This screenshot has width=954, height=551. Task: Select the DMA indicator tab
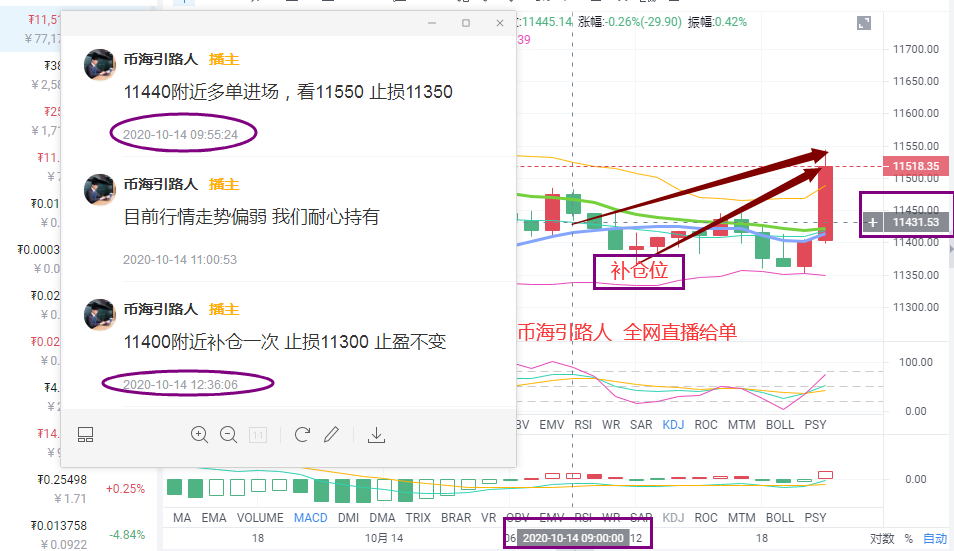point(382,518)
